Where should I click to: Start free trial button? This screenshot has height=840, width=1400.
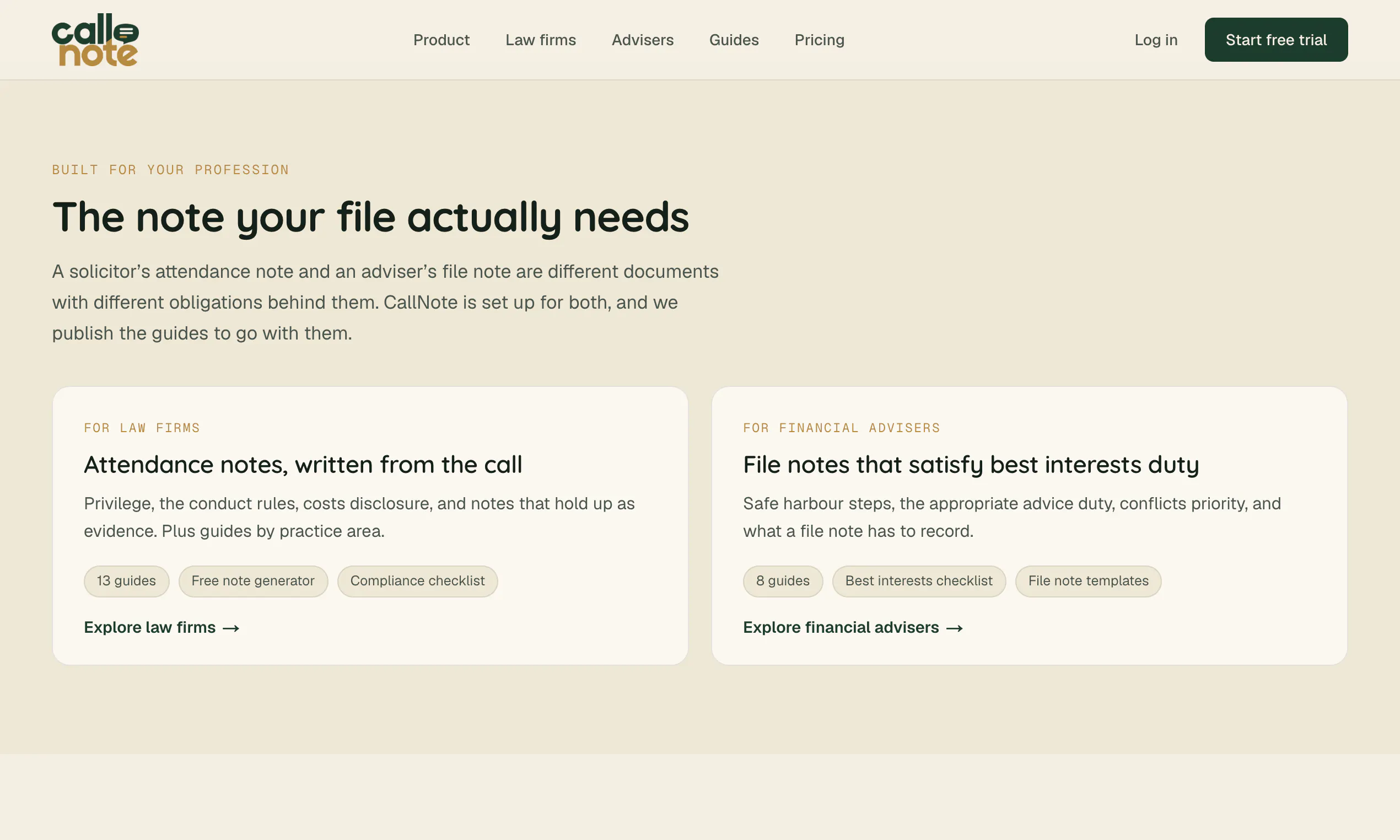1275,40
